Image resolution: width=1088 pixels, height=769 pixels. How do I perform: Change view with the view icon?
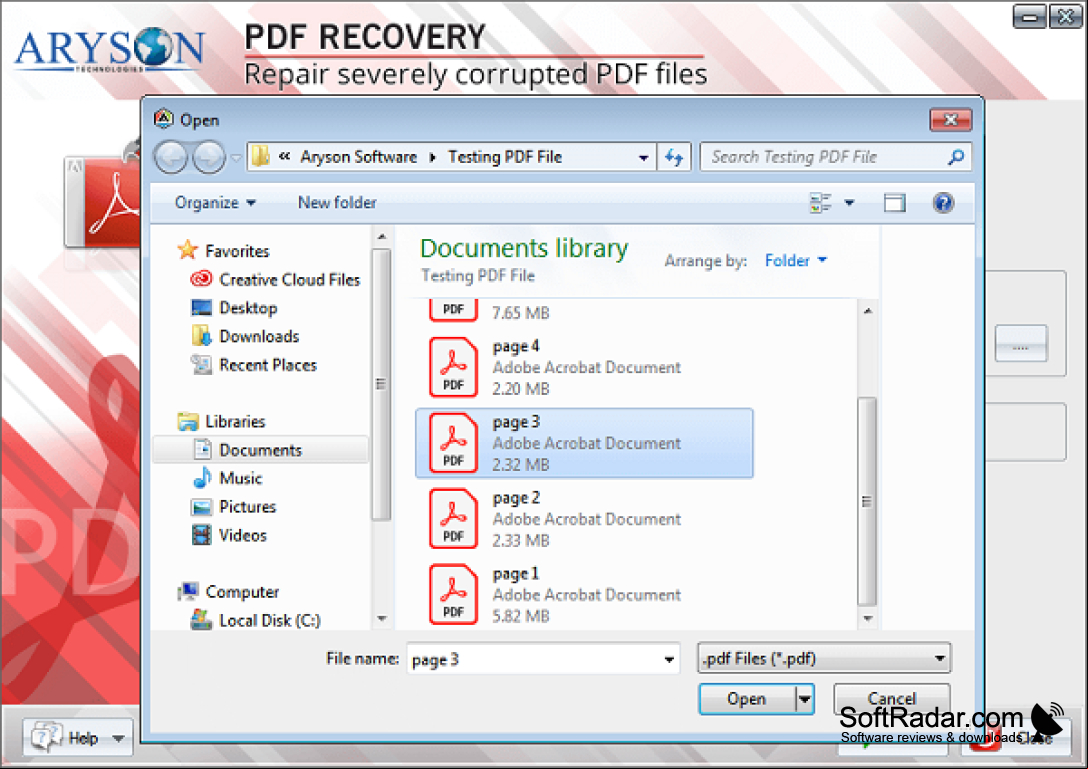pos(820,203)
